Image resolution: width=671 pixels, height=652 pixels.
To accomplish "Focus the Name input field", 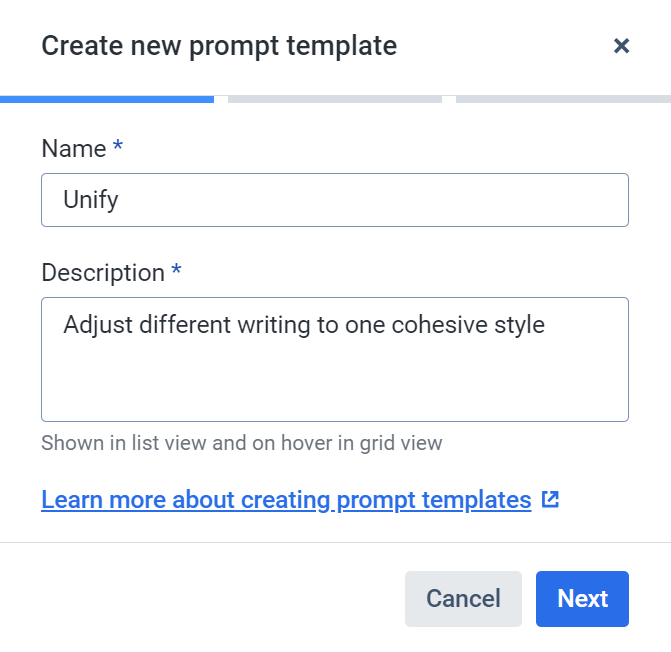I will (335, 200).
